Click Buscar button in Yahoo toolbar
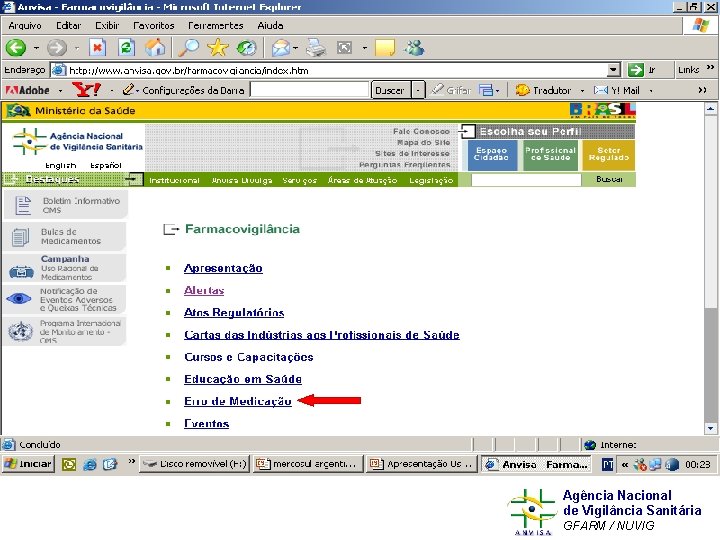Viewport: 720px width, 540px height. point(390,90)
